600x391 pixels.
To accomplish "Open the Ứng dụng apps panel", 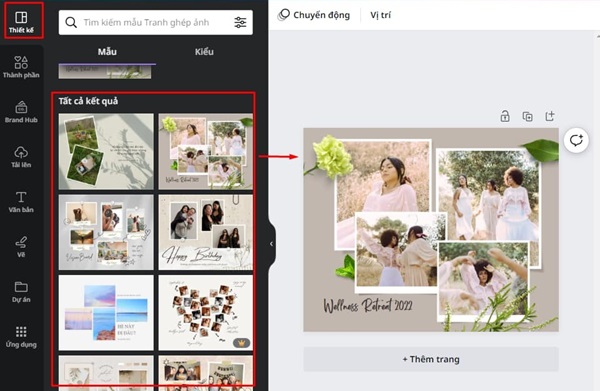I will pos(21,337).
